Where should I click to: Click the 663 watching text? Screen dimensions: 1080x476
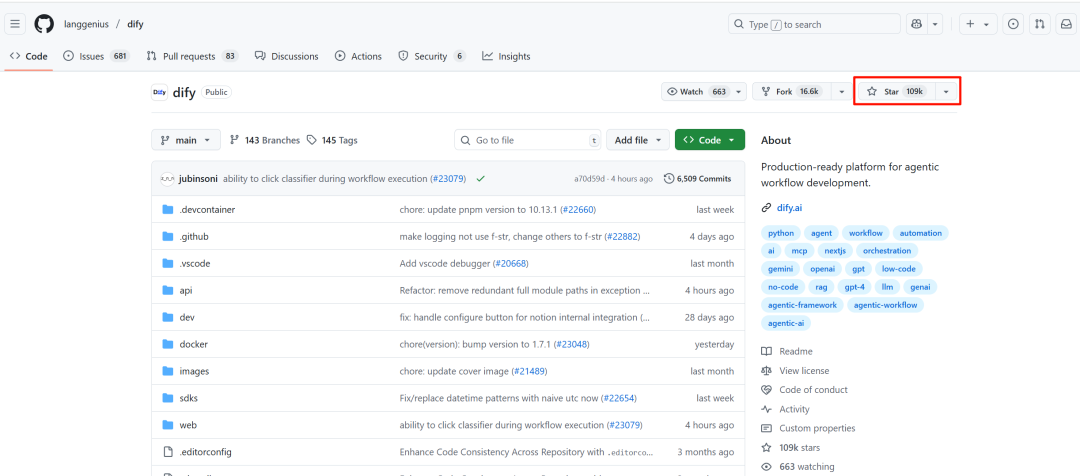click(x=807, y=466)
